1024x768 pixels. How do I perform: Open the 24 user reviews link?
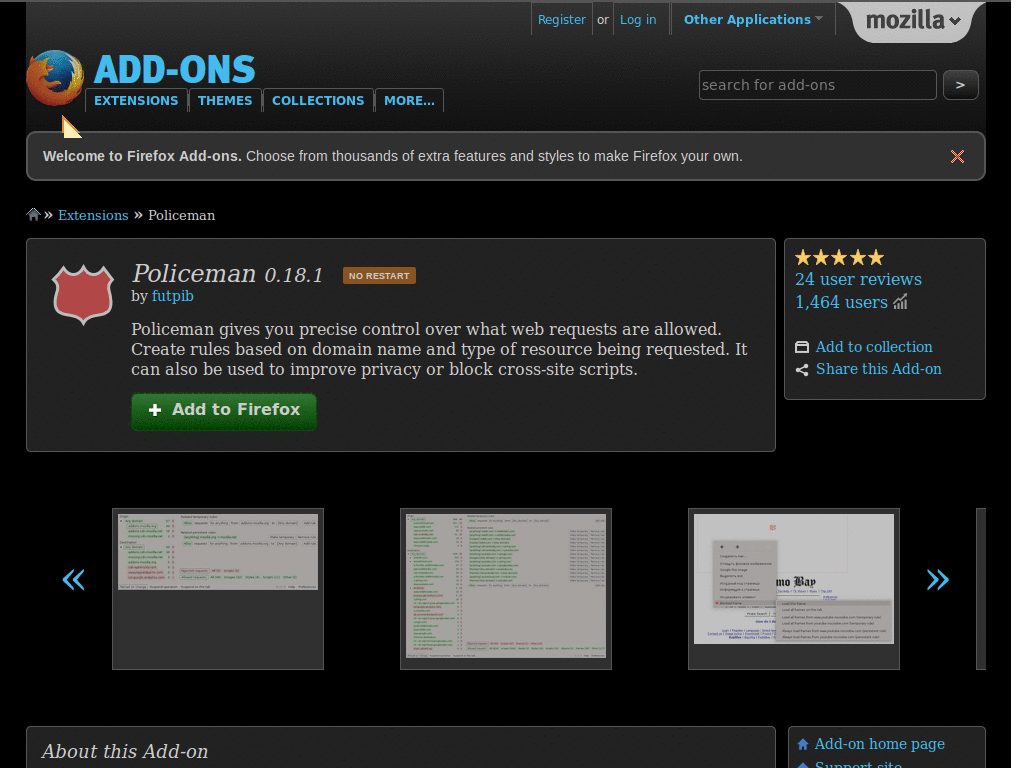858,279
